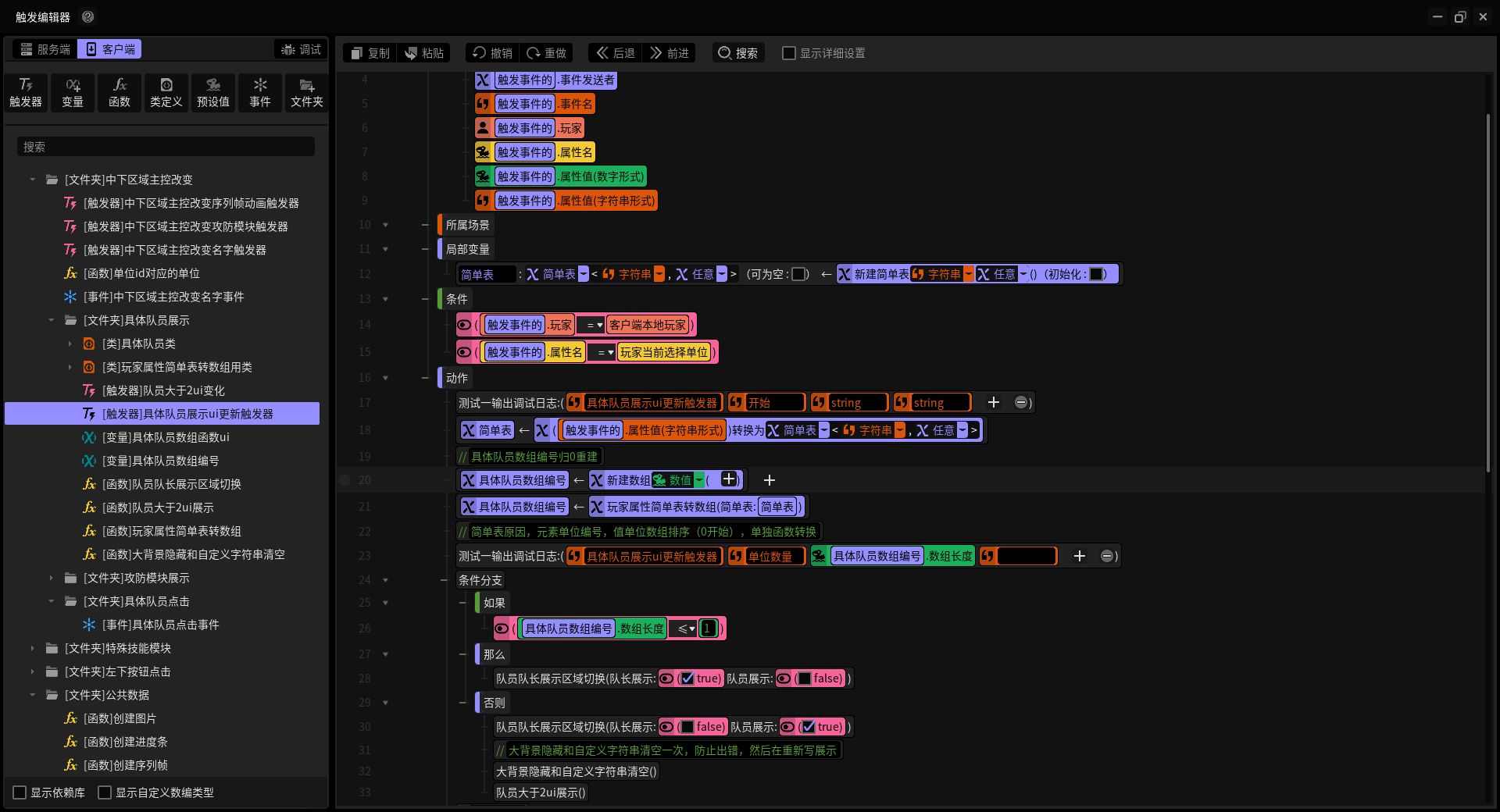Toggle 队长展示 false checkbox on line 30
This screenshot has width=1500, height=812.
(x=687, y=727)
